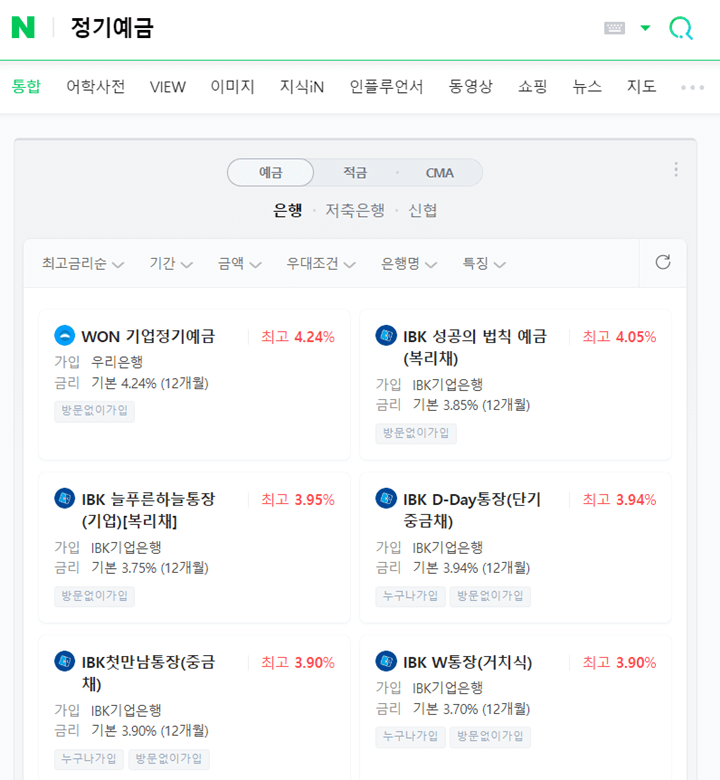Screen dimensions: 720x780
Task: Click the 기본 4.24% (12개월) rate text
Action: tap(150, 383)
